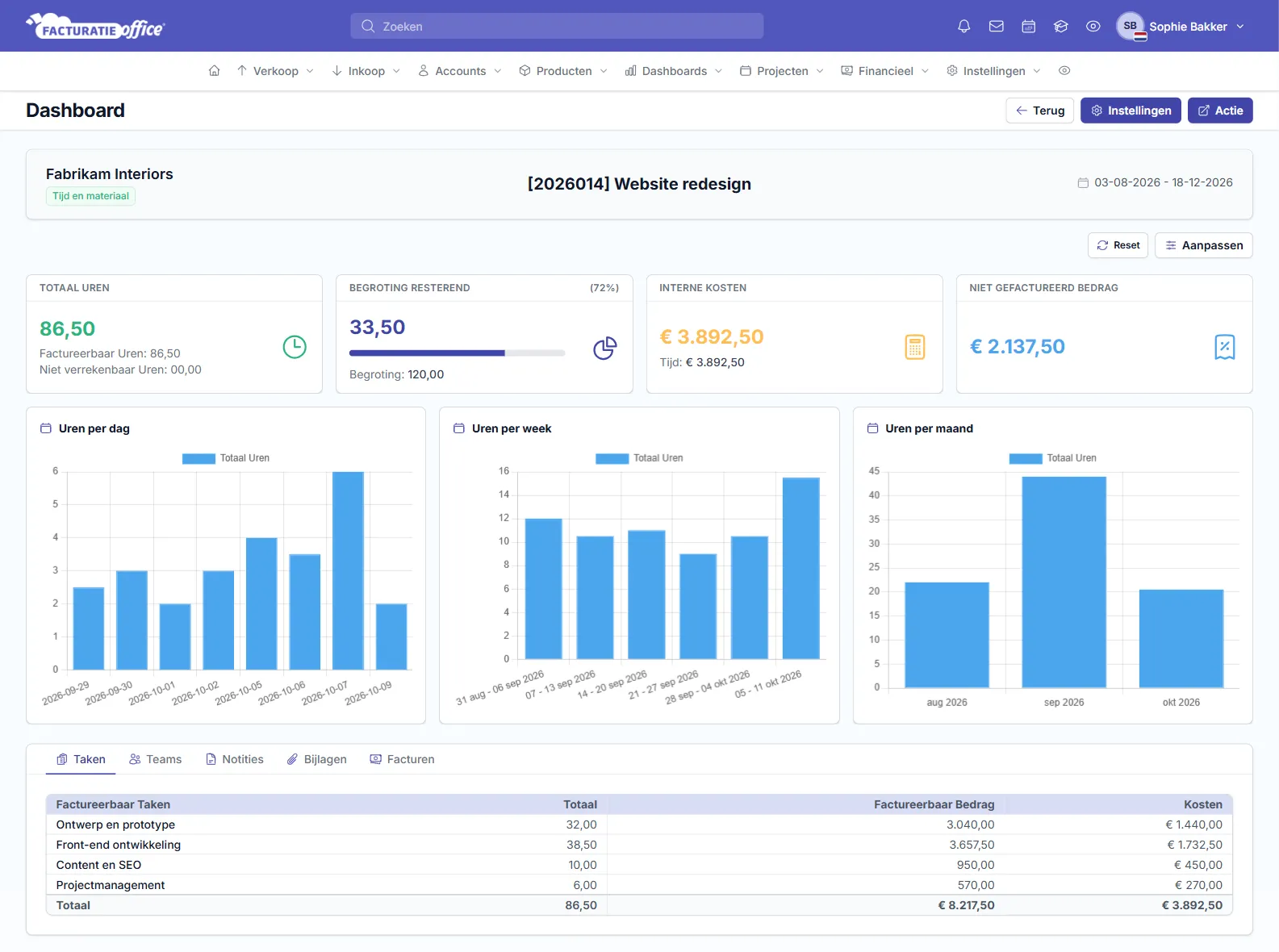Click the aug 2026 bar in monthly chart
The width and height of the screenshot is (1279, 952).
coord(947,635)
